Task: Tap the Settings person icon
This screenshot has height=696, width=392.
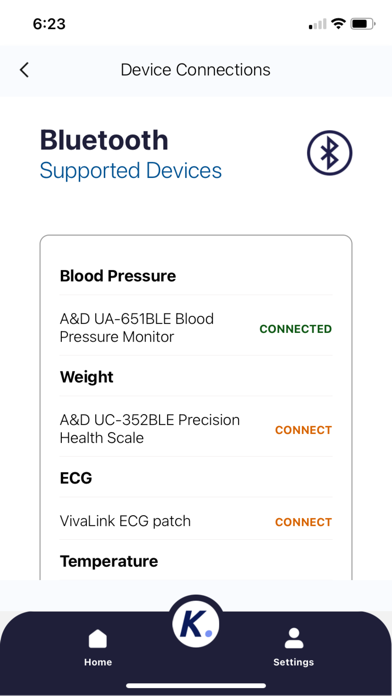Action: (293, 638)
